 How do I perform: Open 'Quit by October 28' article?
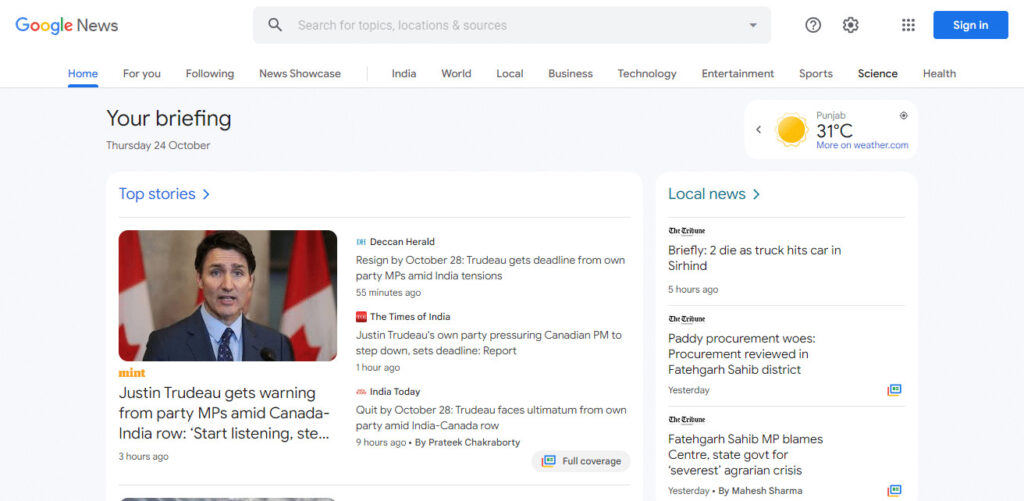pyautogui.click(x=491, y=418)
